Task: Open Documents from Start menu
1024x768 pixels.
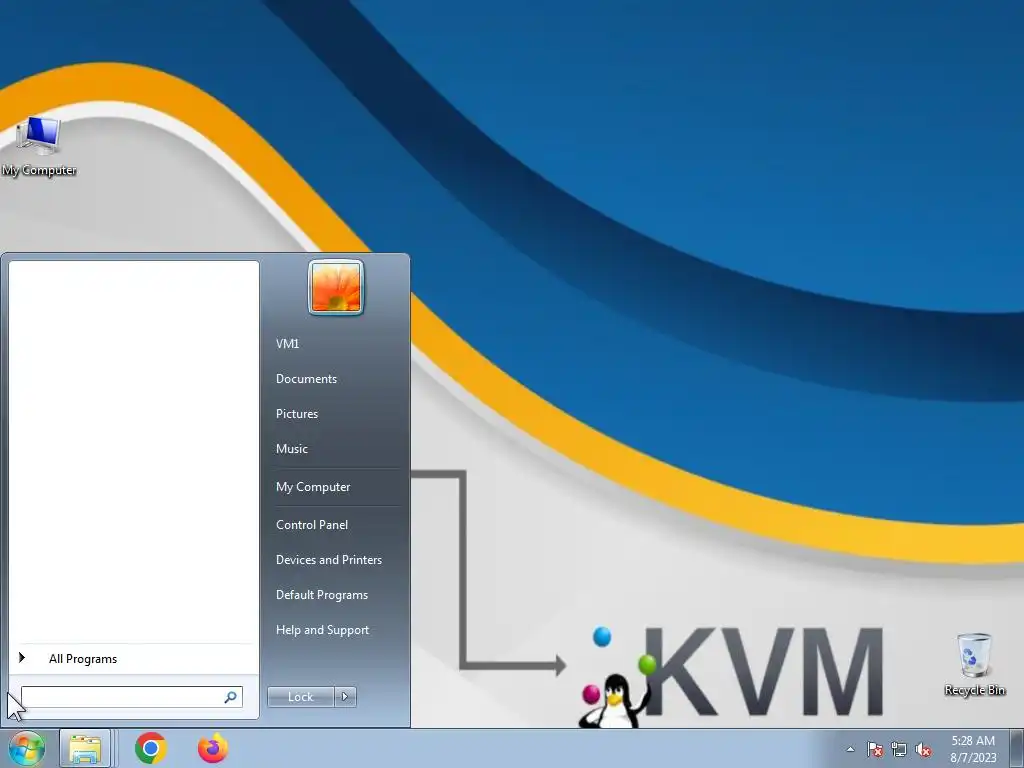Action: click(x=306, y=379)
